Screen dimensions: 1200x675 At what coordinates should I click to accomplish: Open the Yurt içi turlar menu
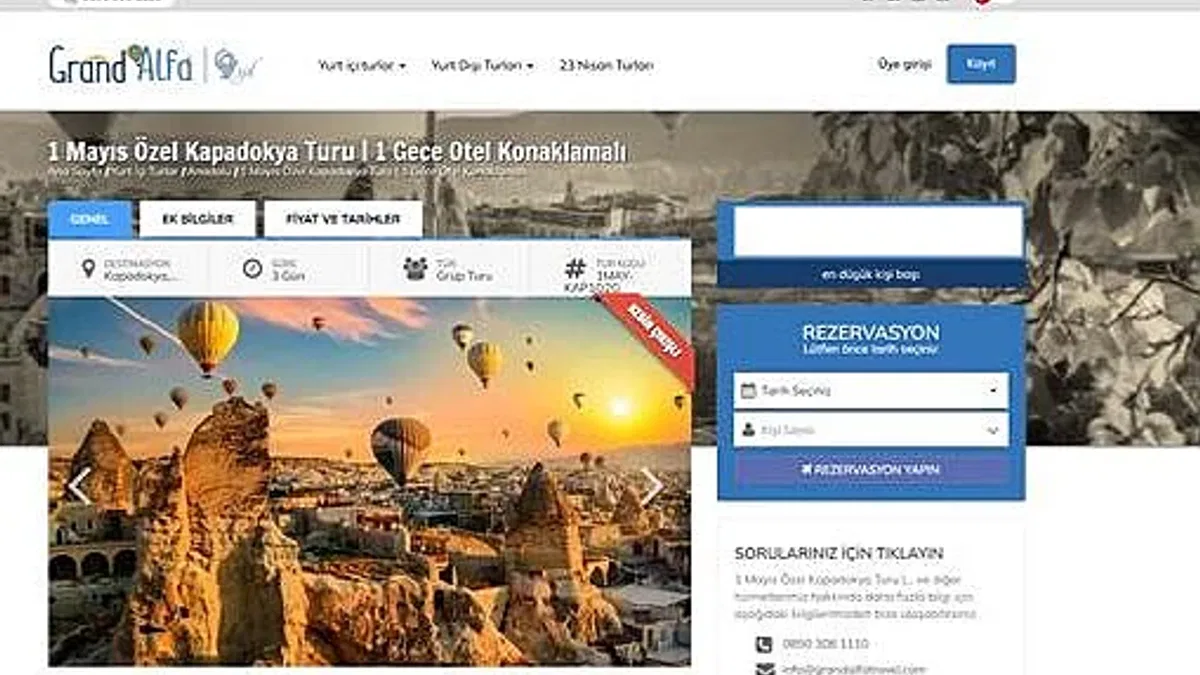362,65
